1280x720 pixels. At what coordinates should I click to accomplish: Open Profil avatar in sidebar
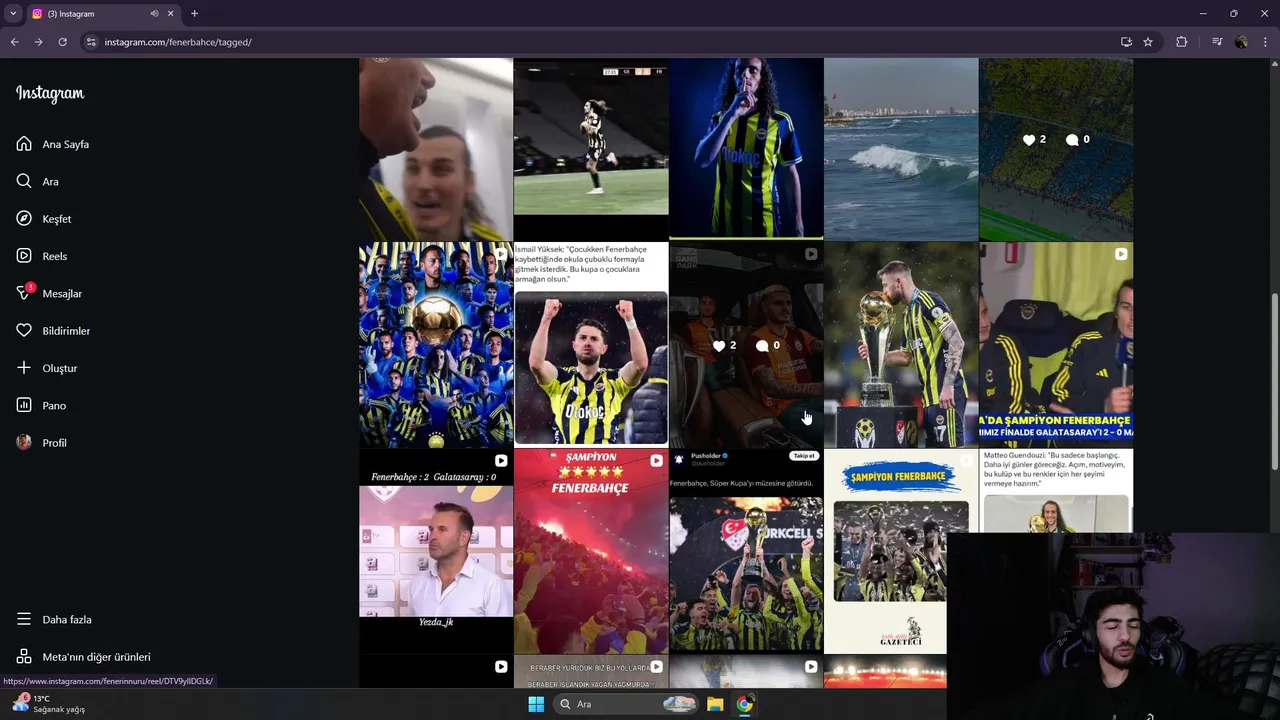pos(24,442)
